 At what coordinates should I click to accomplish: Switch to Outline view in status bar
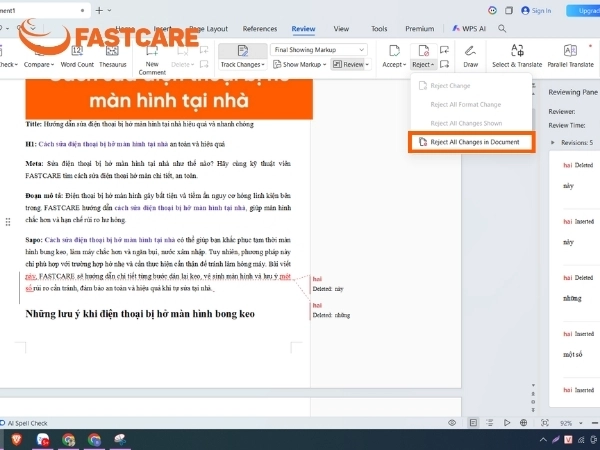click(489, 423)
